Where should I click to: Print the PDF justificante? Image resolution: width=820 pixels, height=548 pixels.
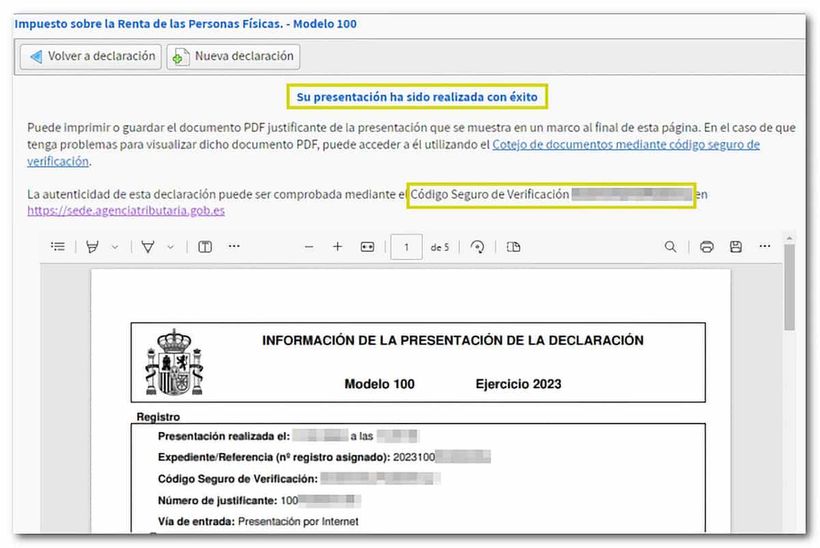(x=707, y=247)
